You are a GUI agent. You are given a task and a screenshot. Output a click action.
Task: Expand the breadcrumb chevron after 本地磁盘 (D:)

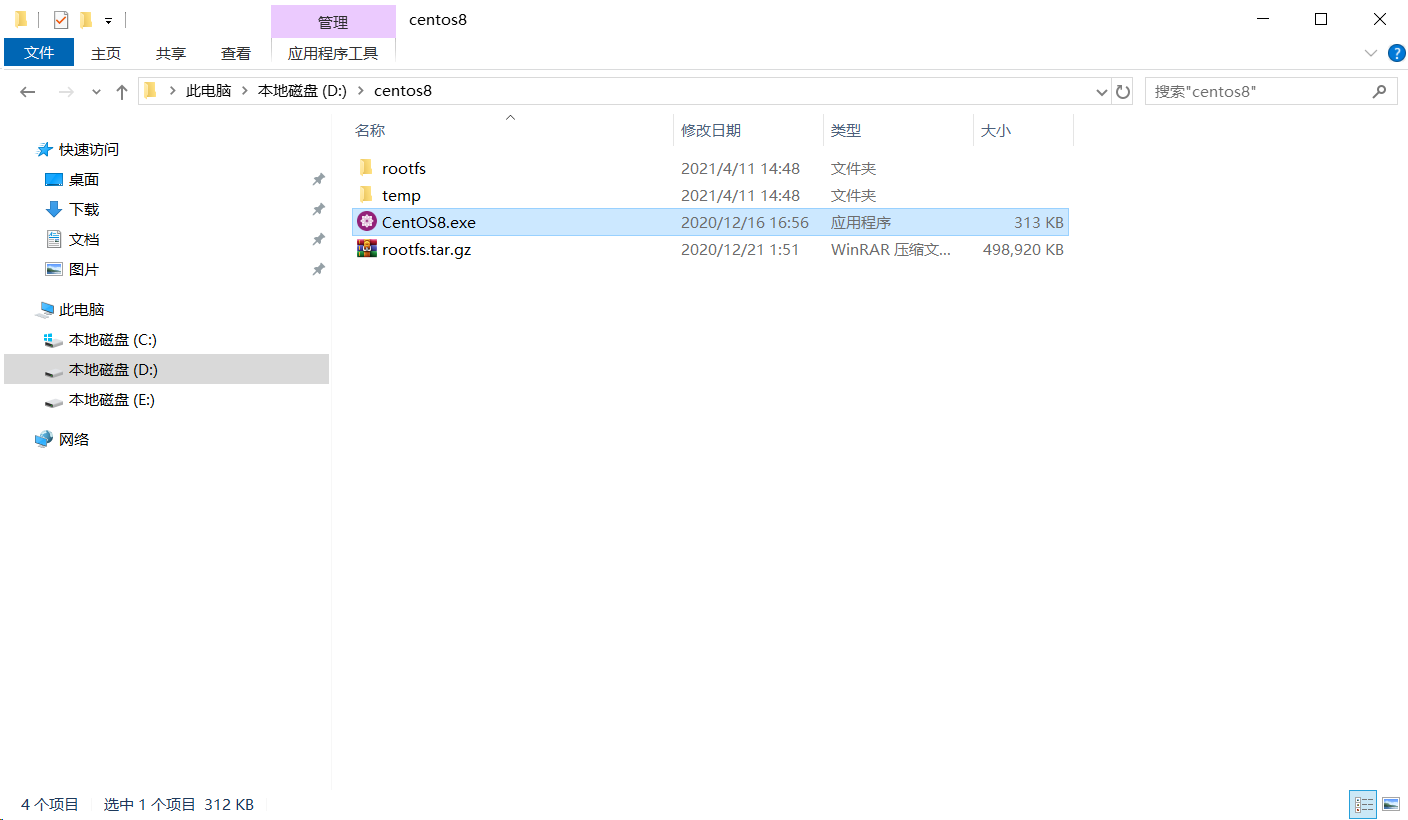coord(361,91)
